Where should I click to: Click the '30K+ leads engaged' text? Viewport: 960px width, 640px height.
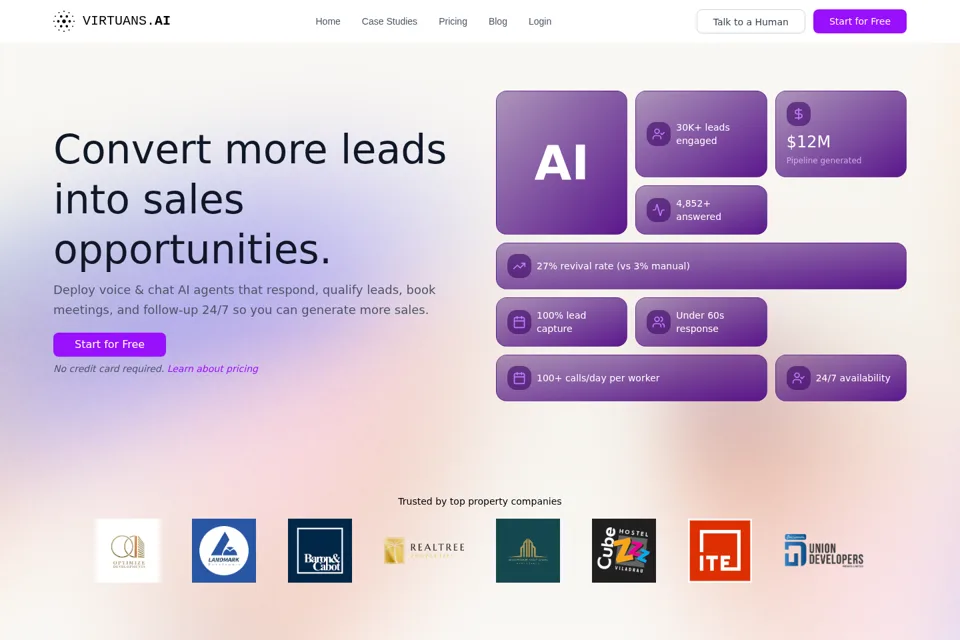coord(703,134)
